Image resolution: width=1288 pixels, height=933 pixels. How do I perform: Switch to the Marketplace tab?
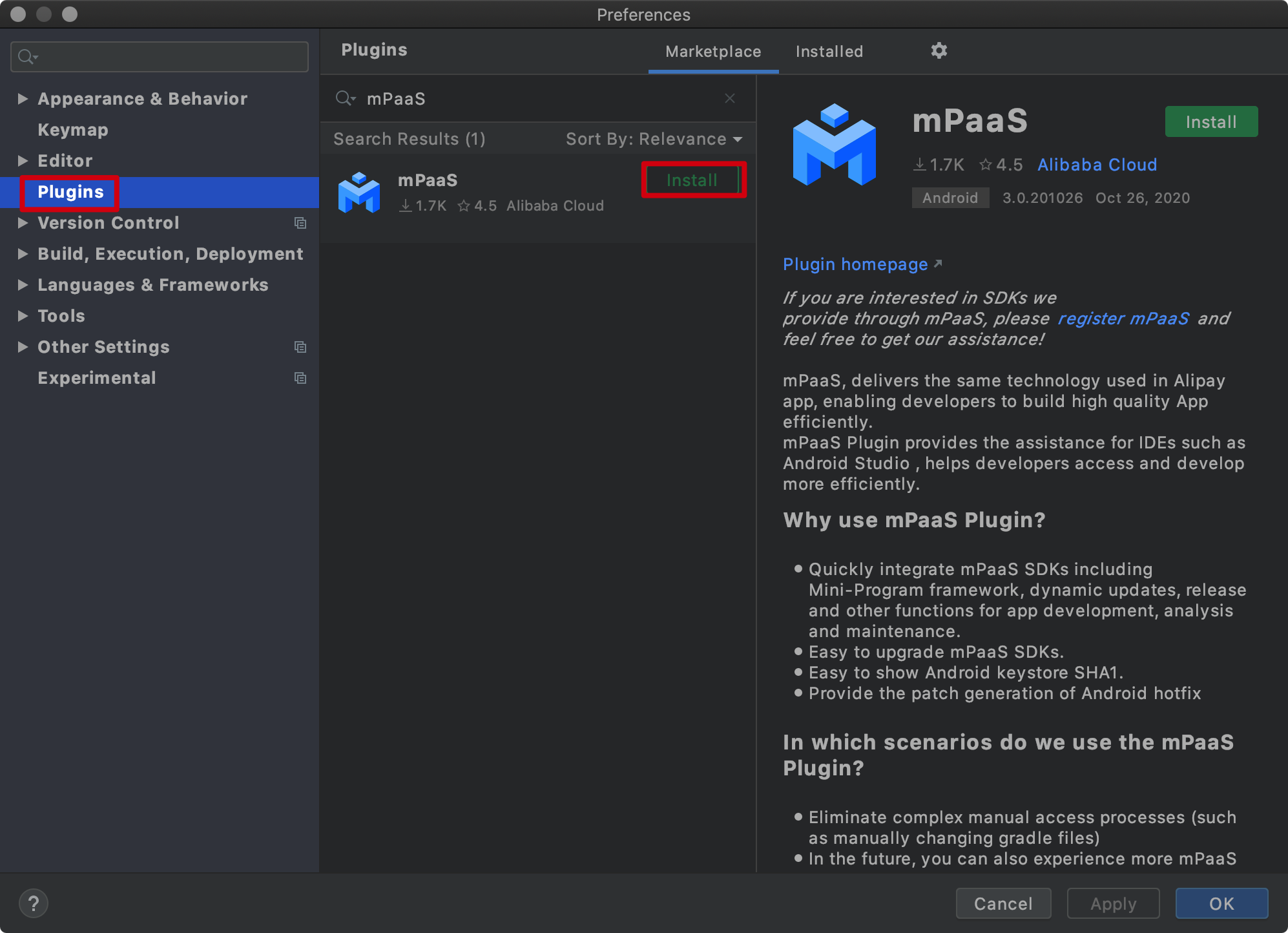[x=713, y=52]
